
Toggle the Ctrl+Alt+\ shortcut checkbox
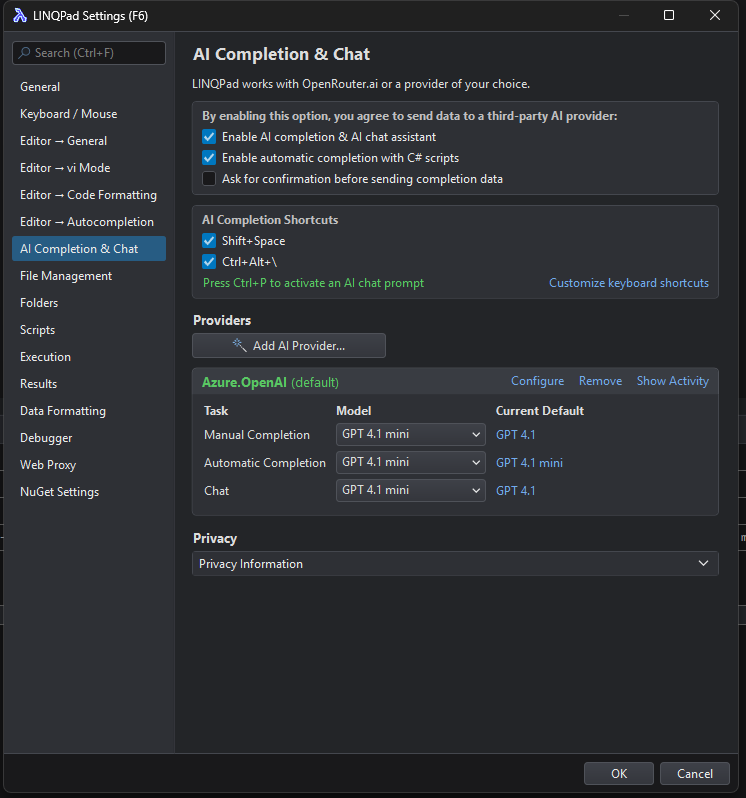[x=209, y=262]
